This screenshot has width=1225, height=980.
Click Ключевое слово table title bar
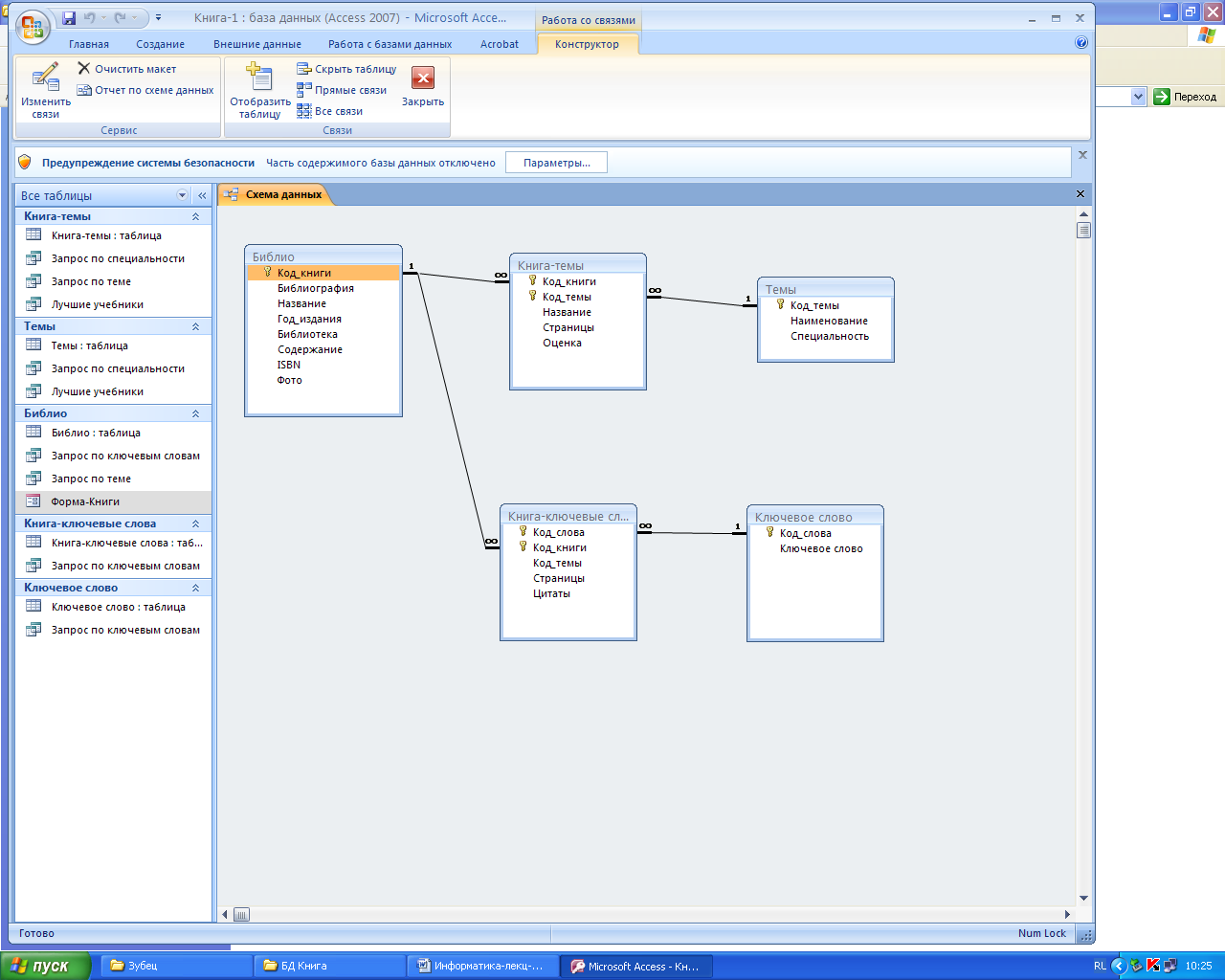815,517
